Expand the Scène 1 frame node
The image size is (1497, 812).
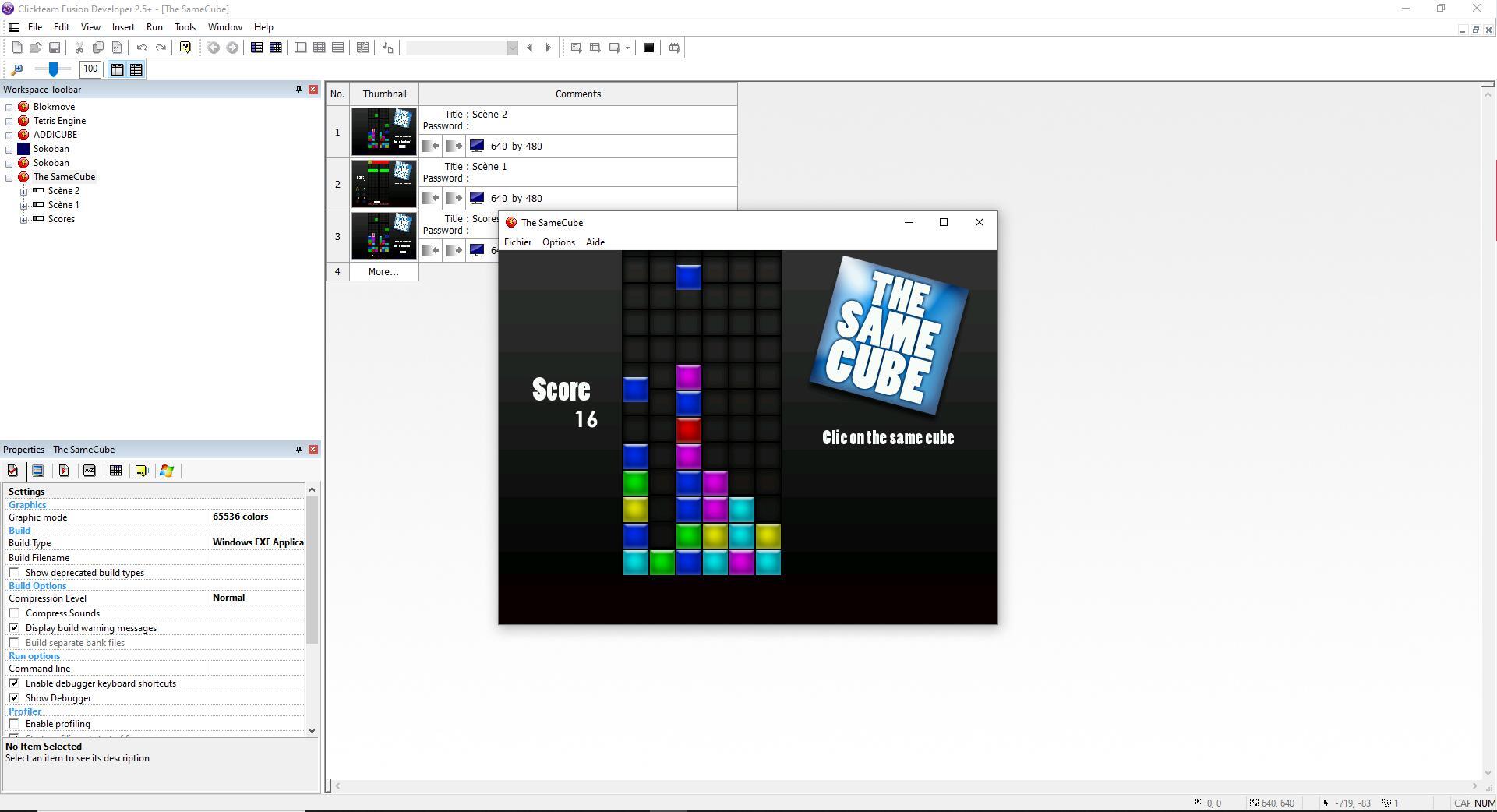click(24, 205)
